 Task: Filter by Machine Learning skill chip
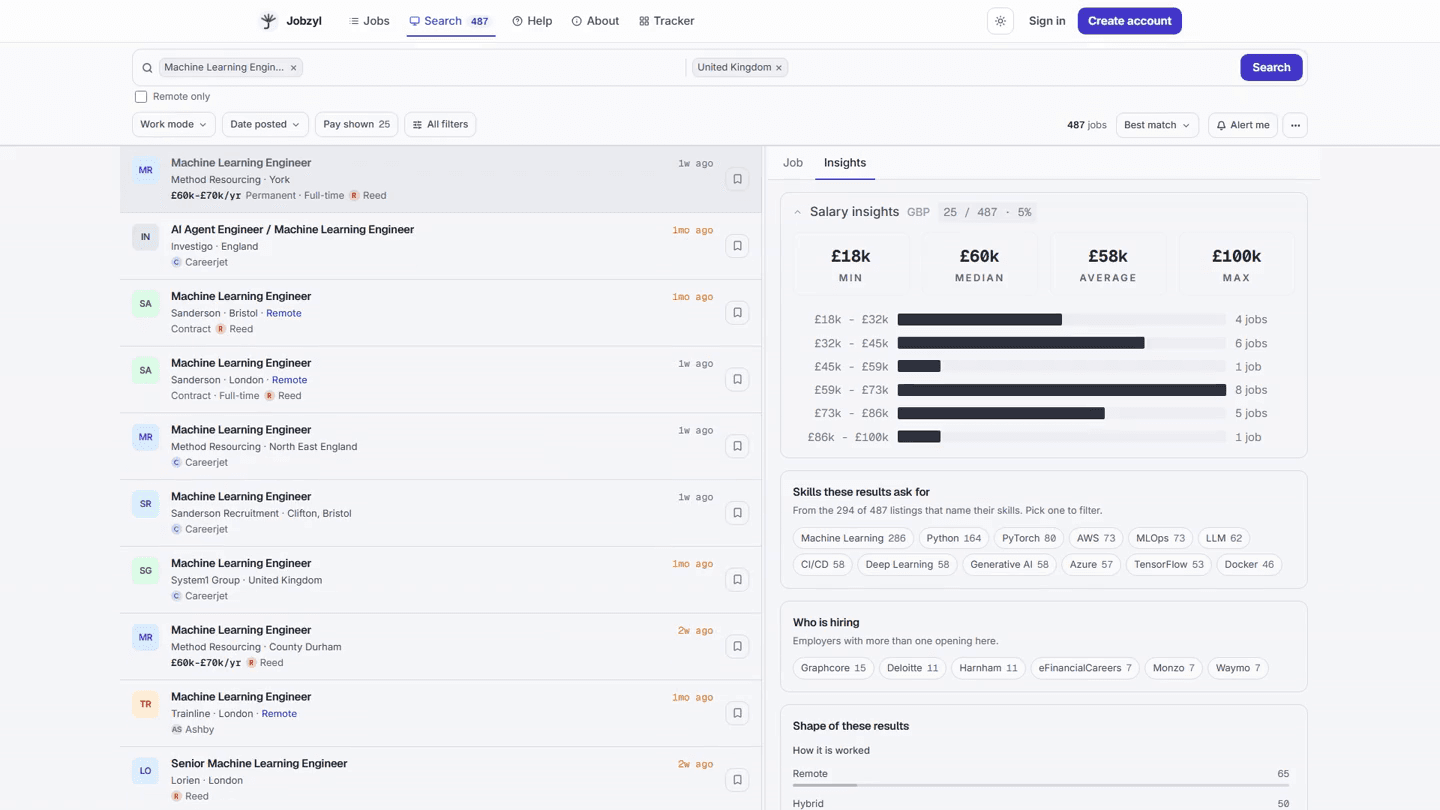point(853,538)
